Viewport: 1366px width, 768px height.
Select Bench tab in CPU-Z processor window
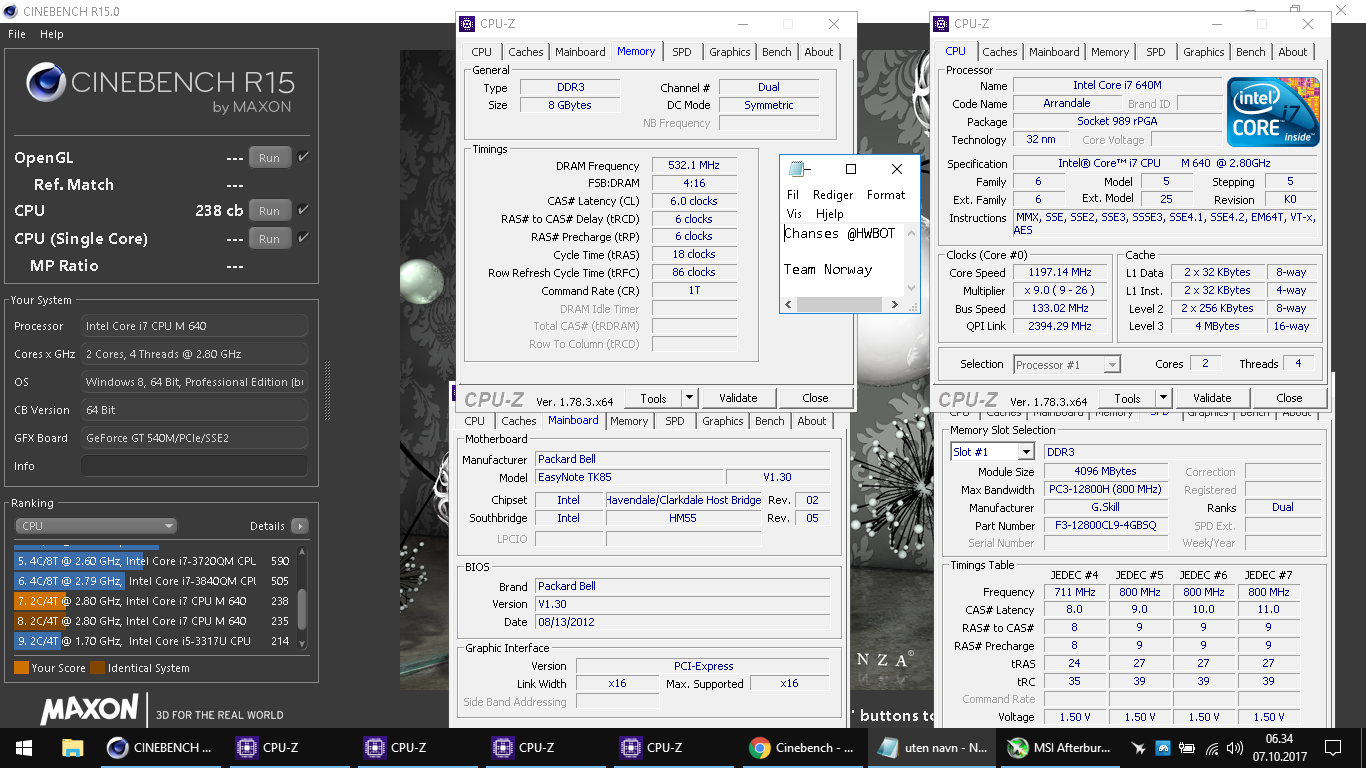pos(1251,52)
